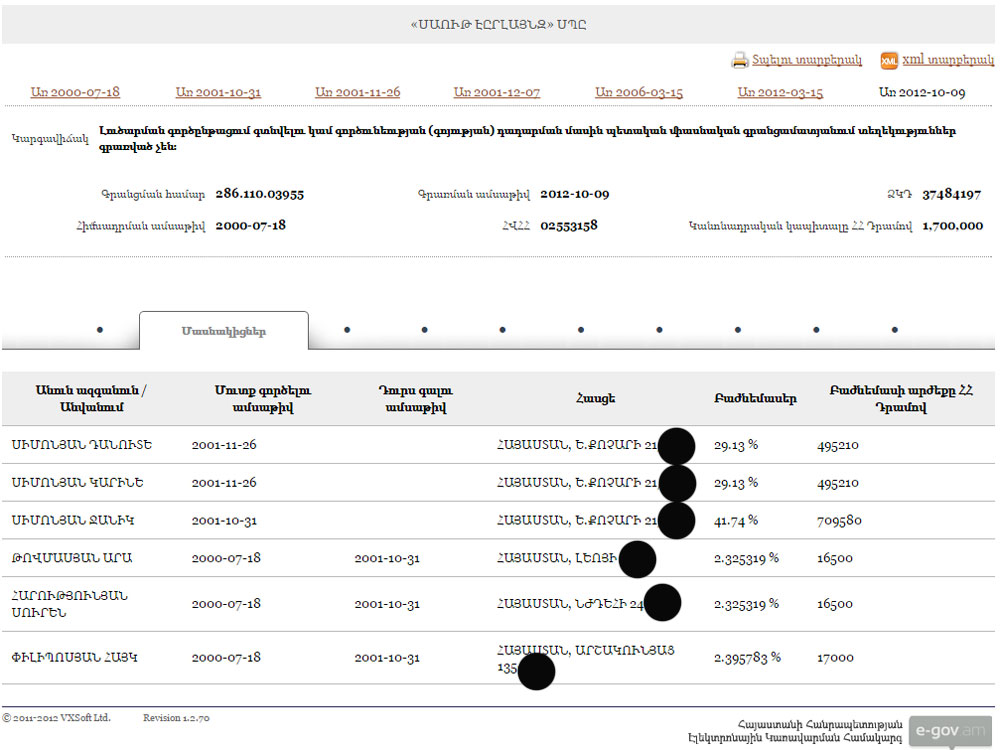Click the Անուն ազգանուն column header

pyautogui.click(x=91, y=399)
